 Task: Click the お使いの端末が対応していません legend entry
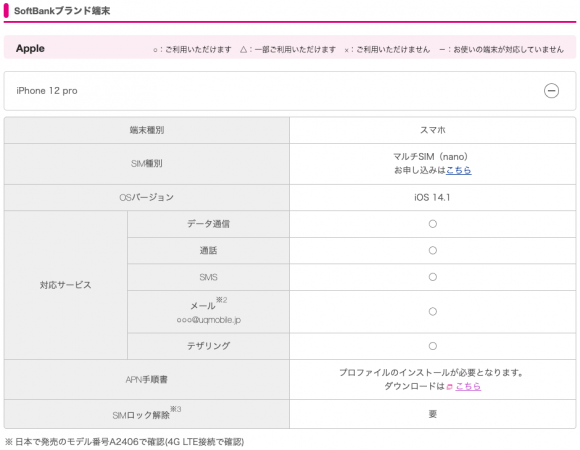click(502, 50)
